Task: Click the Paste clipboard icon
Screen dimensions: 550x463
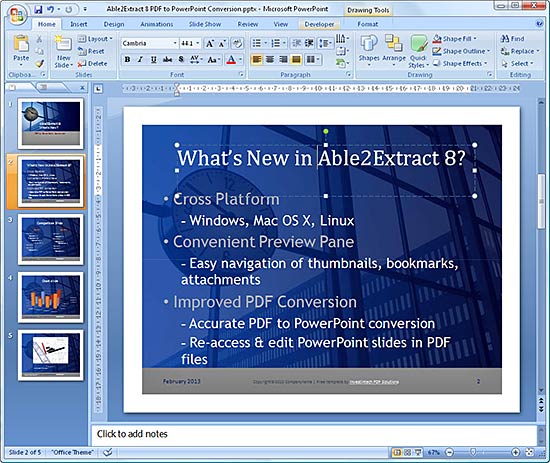Action: point(21,43)
